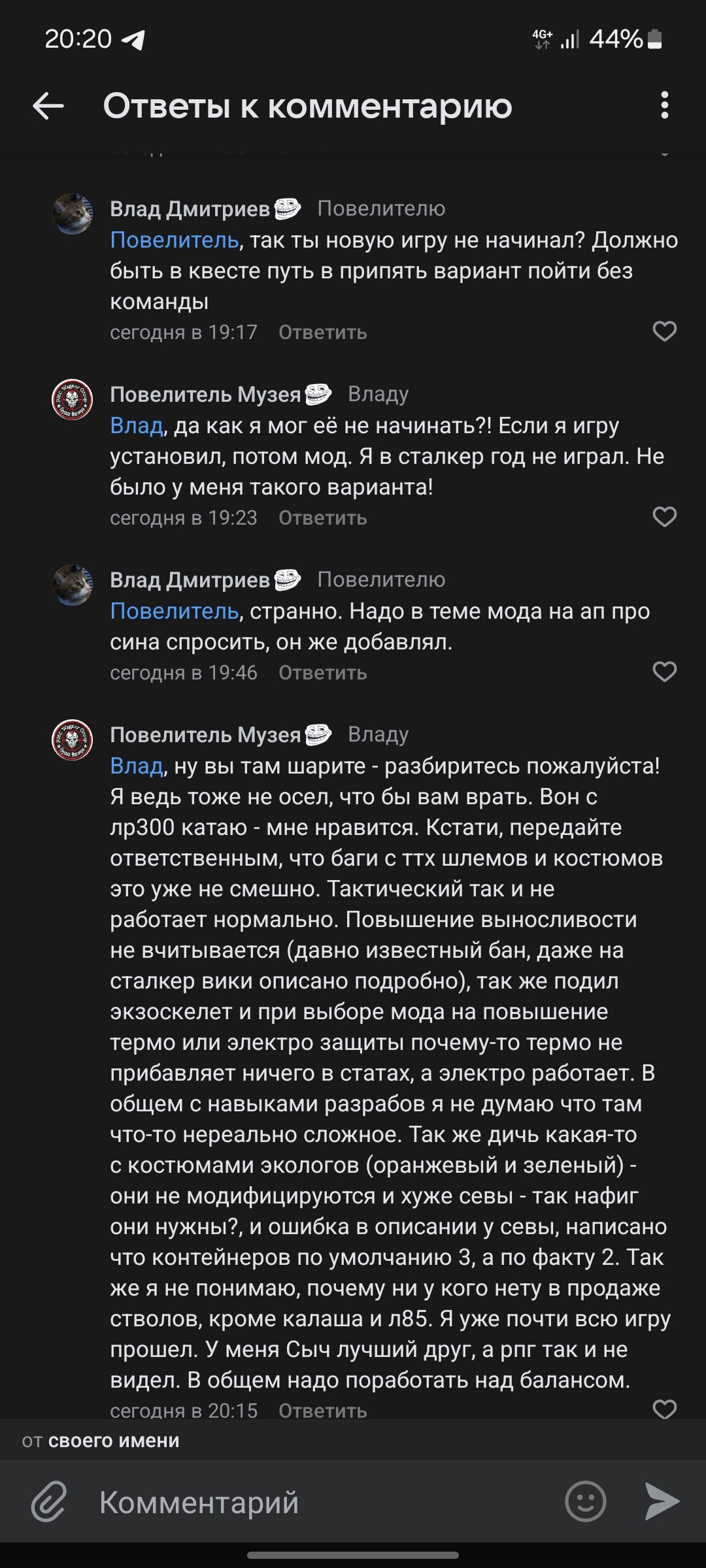Screen dimensions: 706x1568
Task: Reply to the 19:17 comment
Action: pos(322,333)
